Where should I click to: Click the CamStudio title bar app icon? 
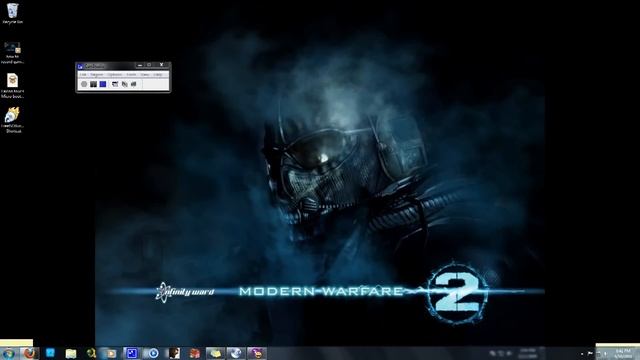80,66
